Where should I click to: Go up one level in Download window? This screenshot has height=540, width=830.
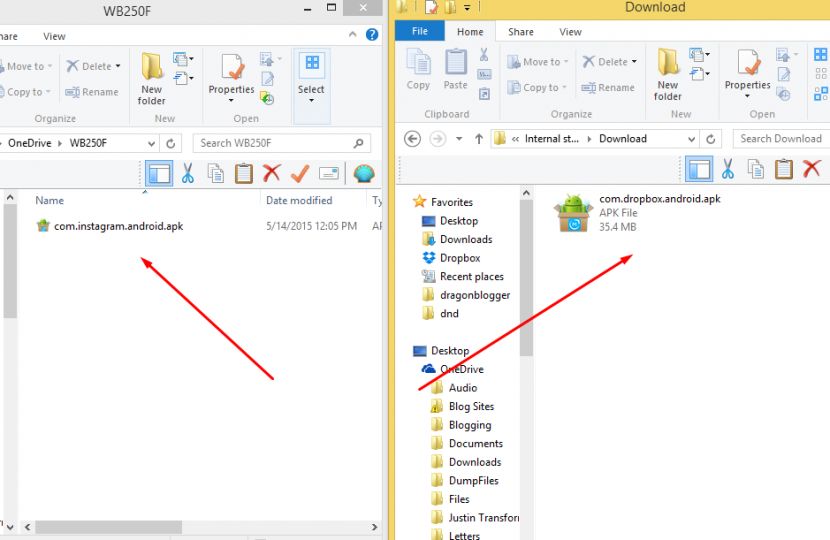479,139
